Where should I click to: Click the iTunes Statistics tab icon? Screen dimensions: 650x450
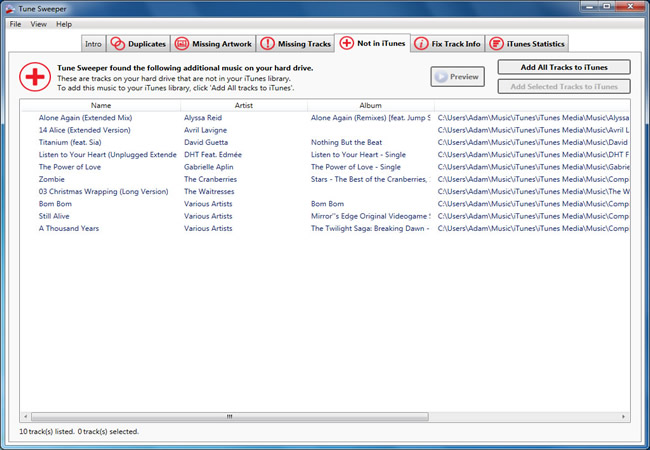pyautogui.click(x=496, y=44)
